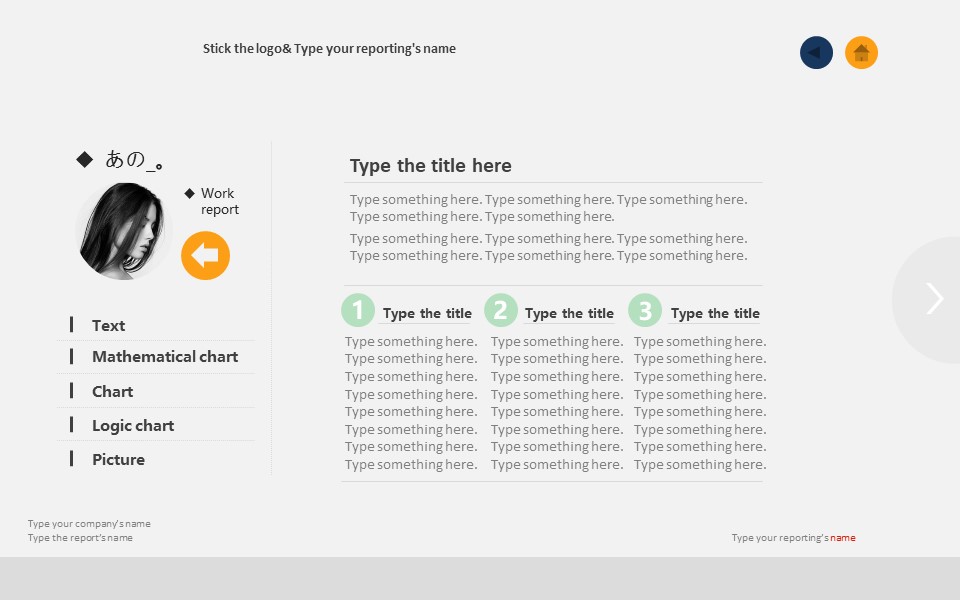Click the green number 2 circle
This screenshot has height=600, width=960.
[x=501, y=310]
